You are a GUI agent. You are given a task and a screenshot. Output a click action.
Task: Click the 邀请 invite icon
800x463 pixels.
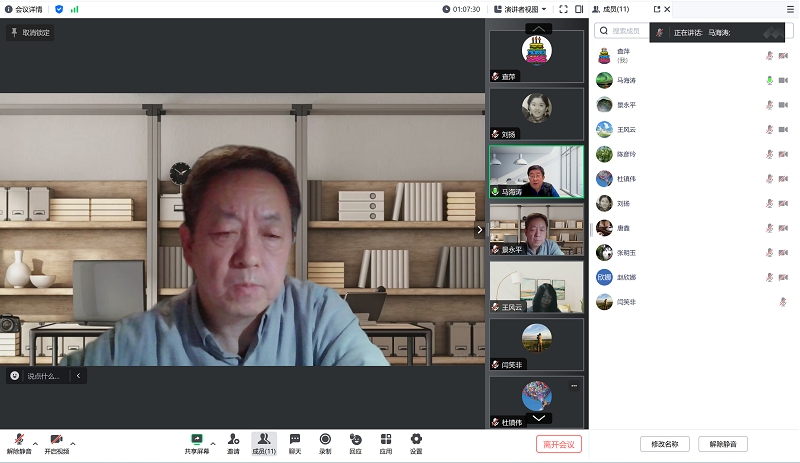233,440
